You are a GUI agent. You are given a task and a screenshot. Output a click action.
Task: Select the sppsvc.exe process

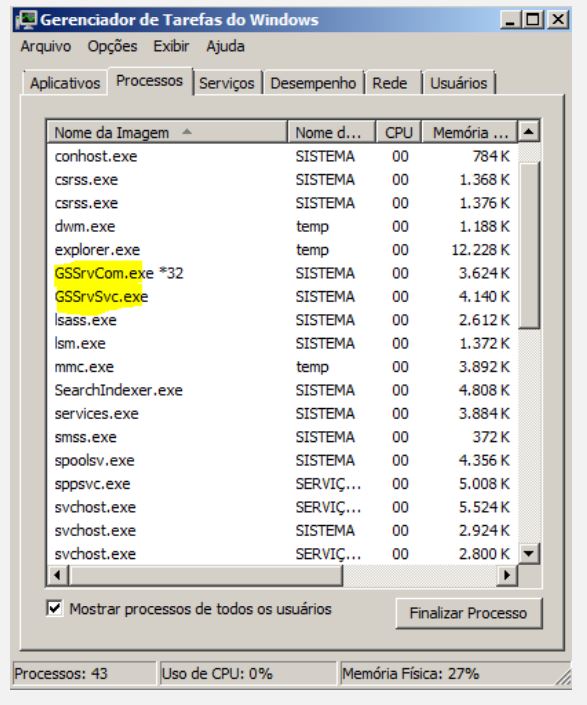[282, 484]
